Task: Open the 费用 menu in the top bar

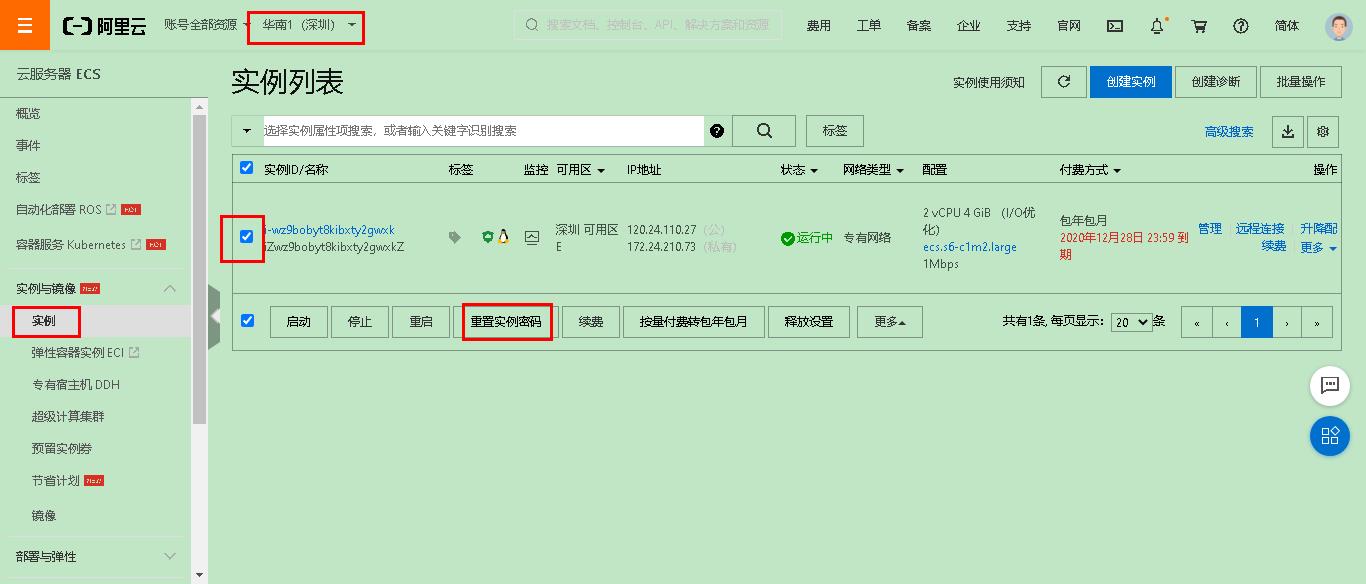Action: 819,25
